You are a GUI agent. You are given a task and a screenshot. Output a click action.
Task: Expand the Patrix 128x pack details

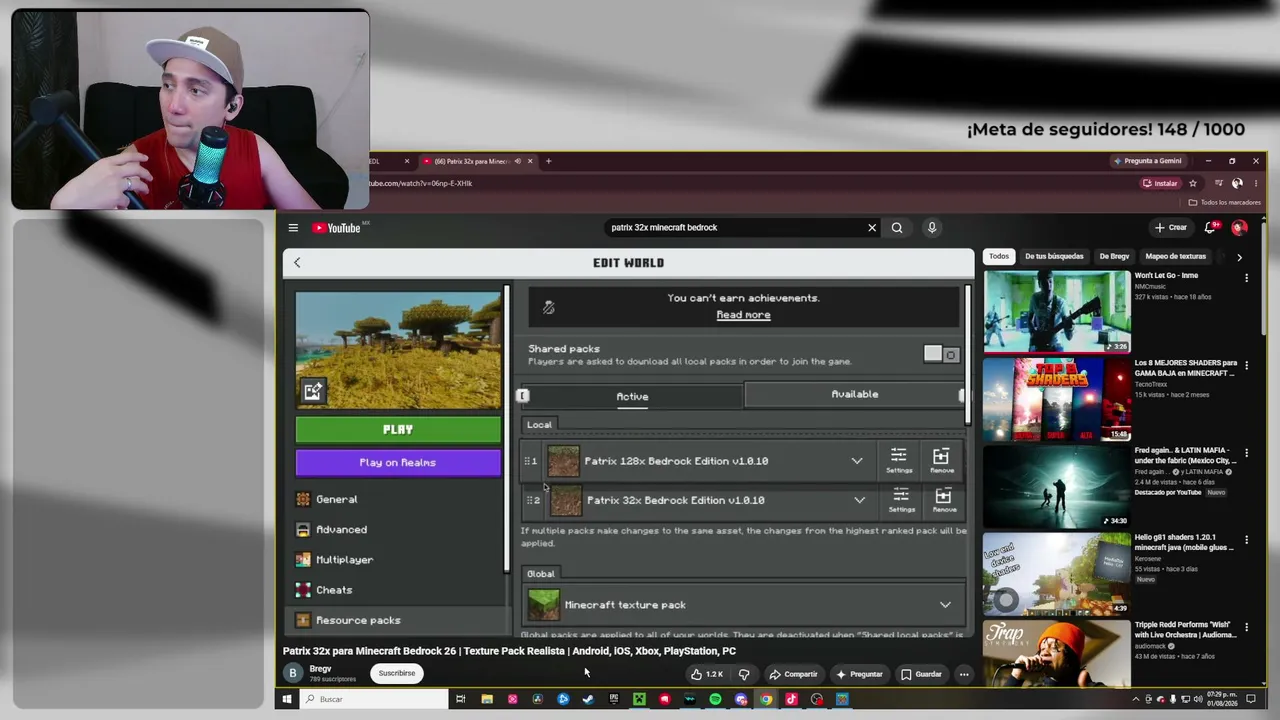857,461
